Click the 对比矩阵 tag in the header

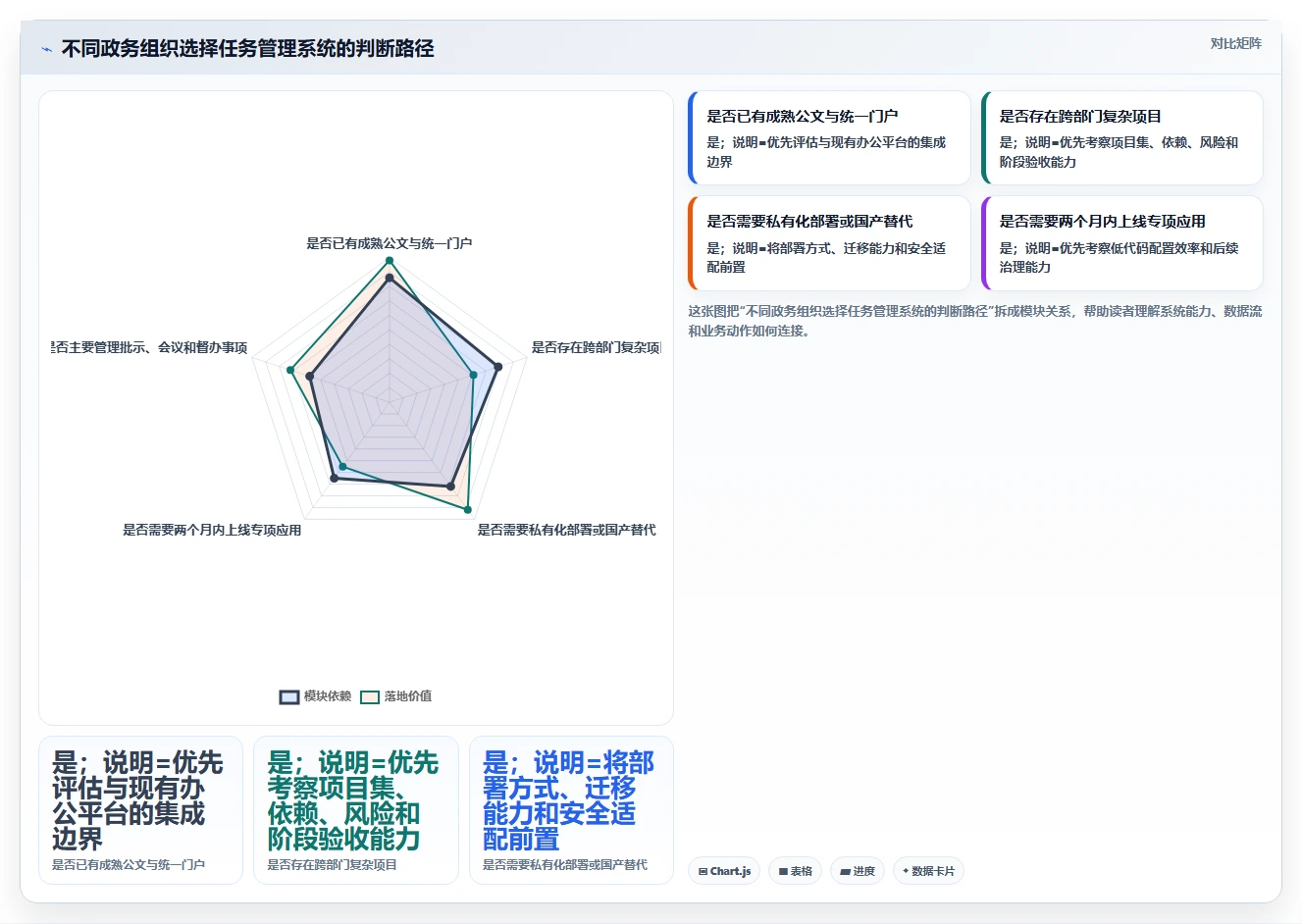1235,43
